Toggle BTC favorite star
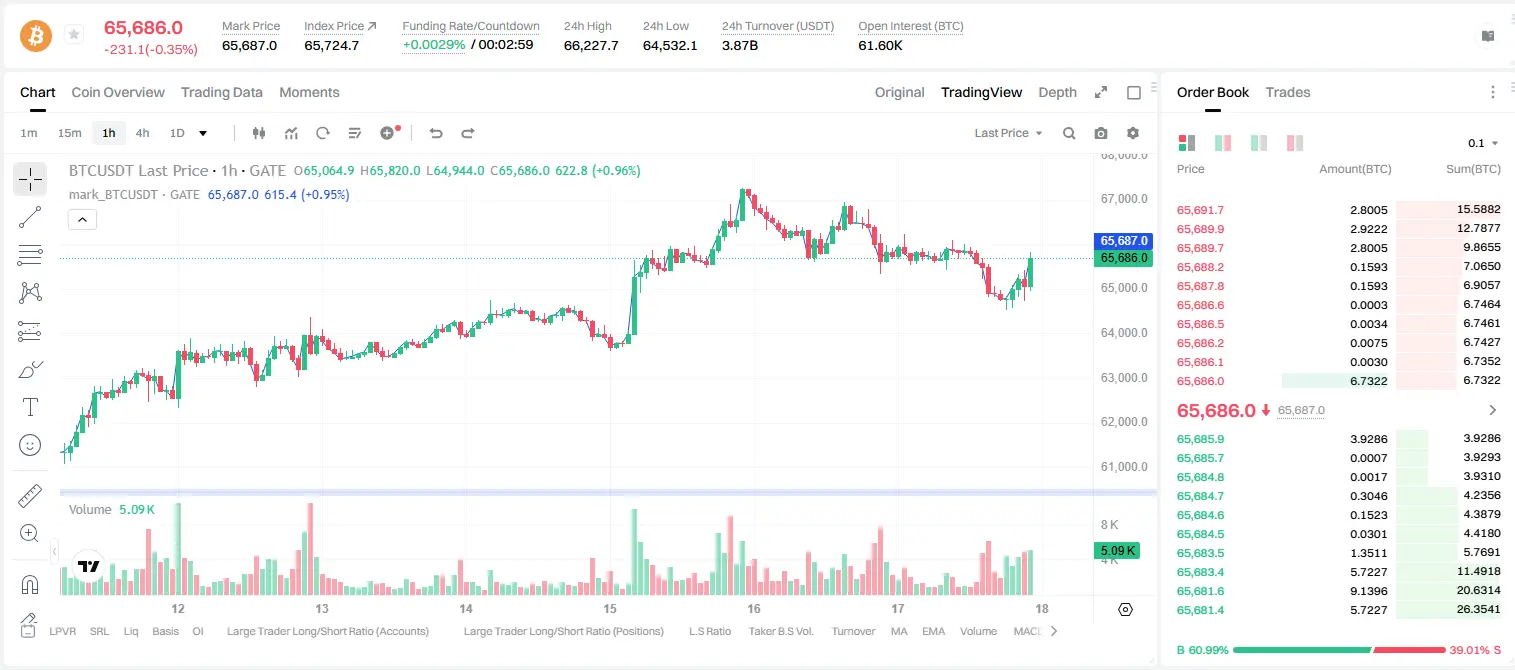 (74, 35)
